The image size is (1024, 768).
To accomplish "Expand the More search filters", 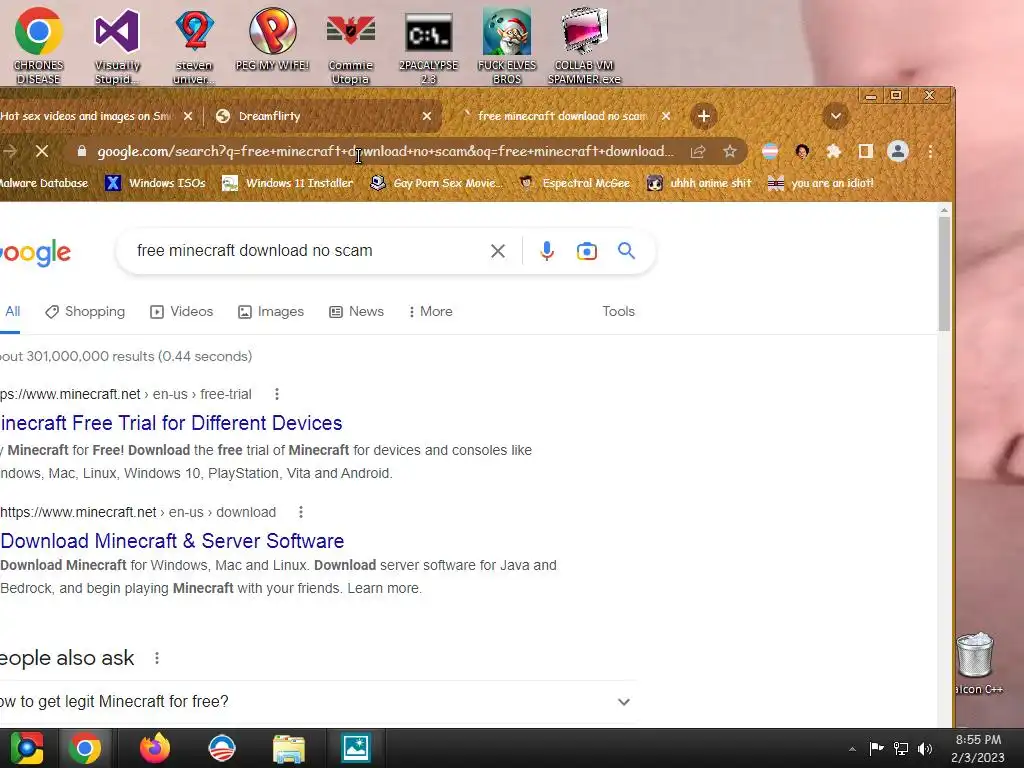I will point(430,312).
